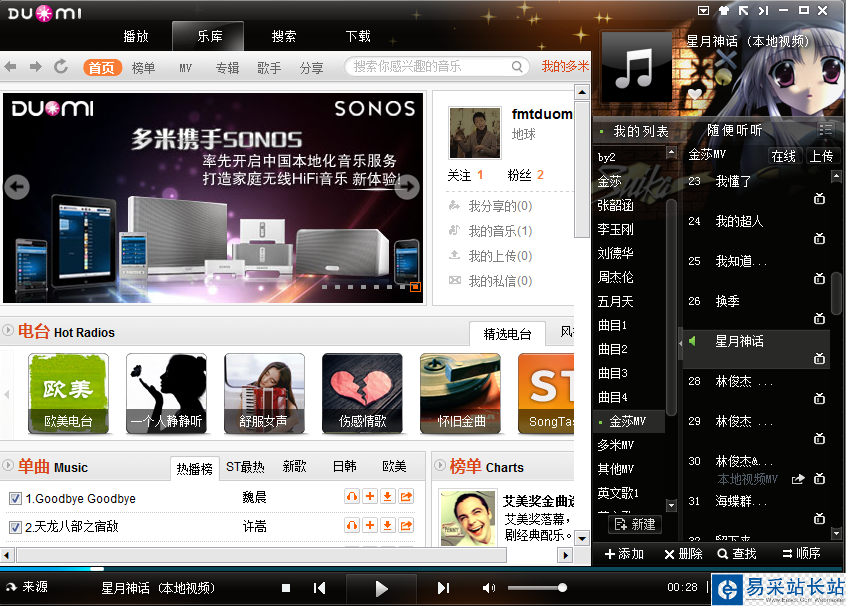Click delete icon on 我懂了 row
This screenshot has height=606, width=846.
point(819,199)
